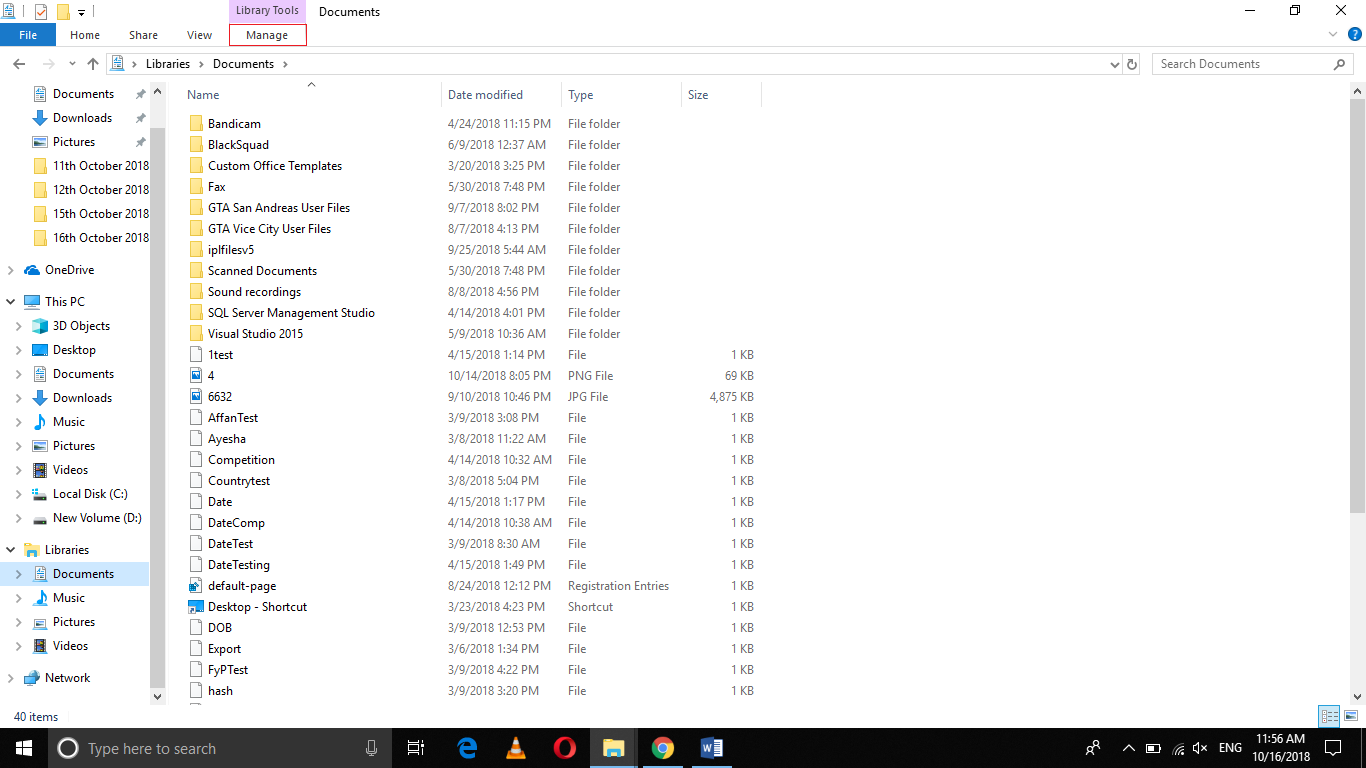This screenshot has width=1366, height=768.
Task: Open Microsoft Word from the taskbar
Action: click(711, 748)
